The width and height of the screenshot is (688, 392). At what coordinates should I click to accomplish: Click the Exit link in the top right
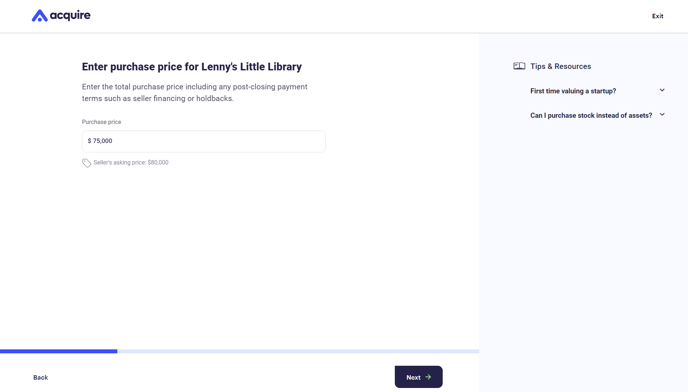[x=657, y=16]
